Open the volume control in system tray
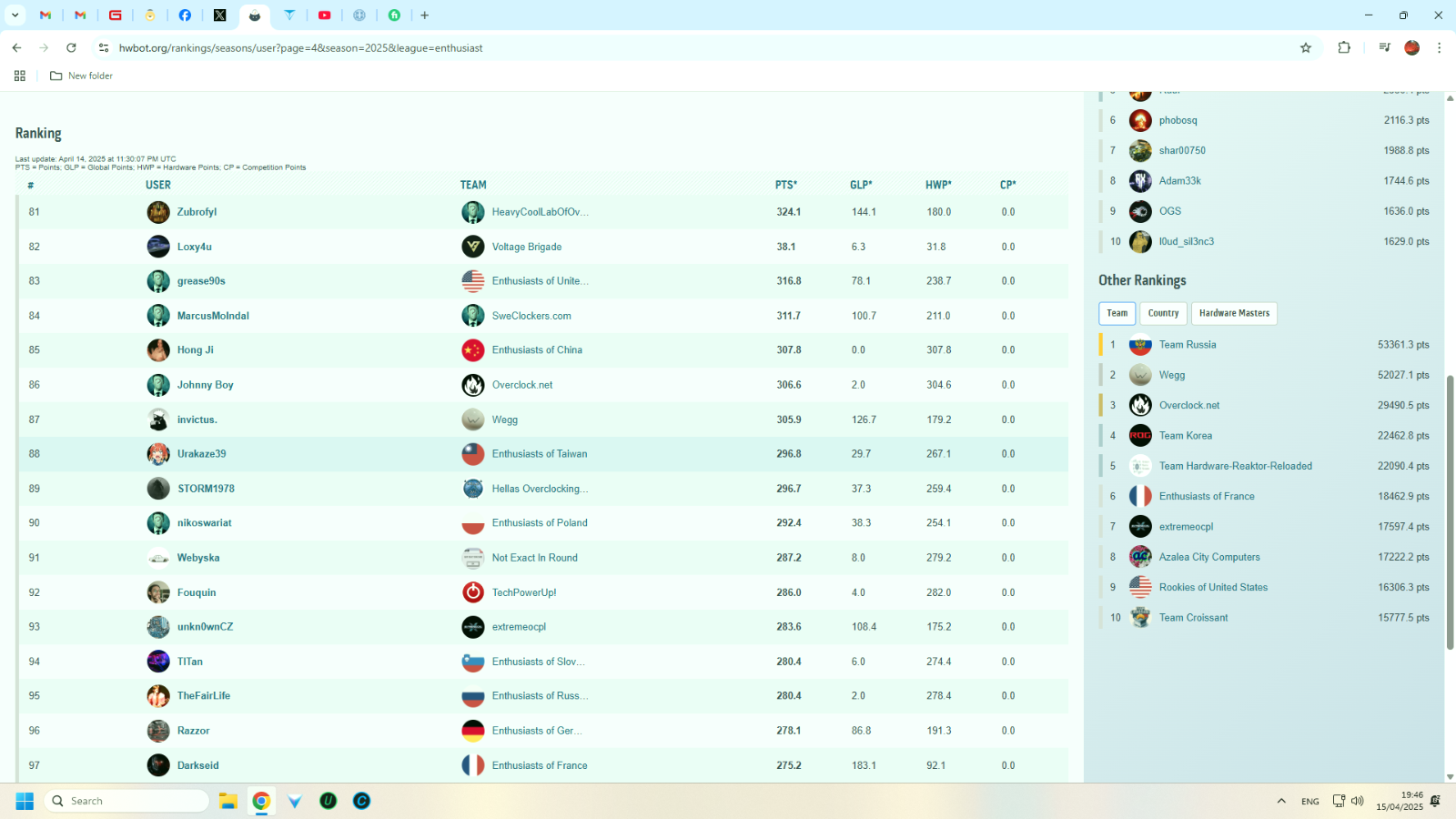This screenshot has height=819, width=1456. 1357,801
